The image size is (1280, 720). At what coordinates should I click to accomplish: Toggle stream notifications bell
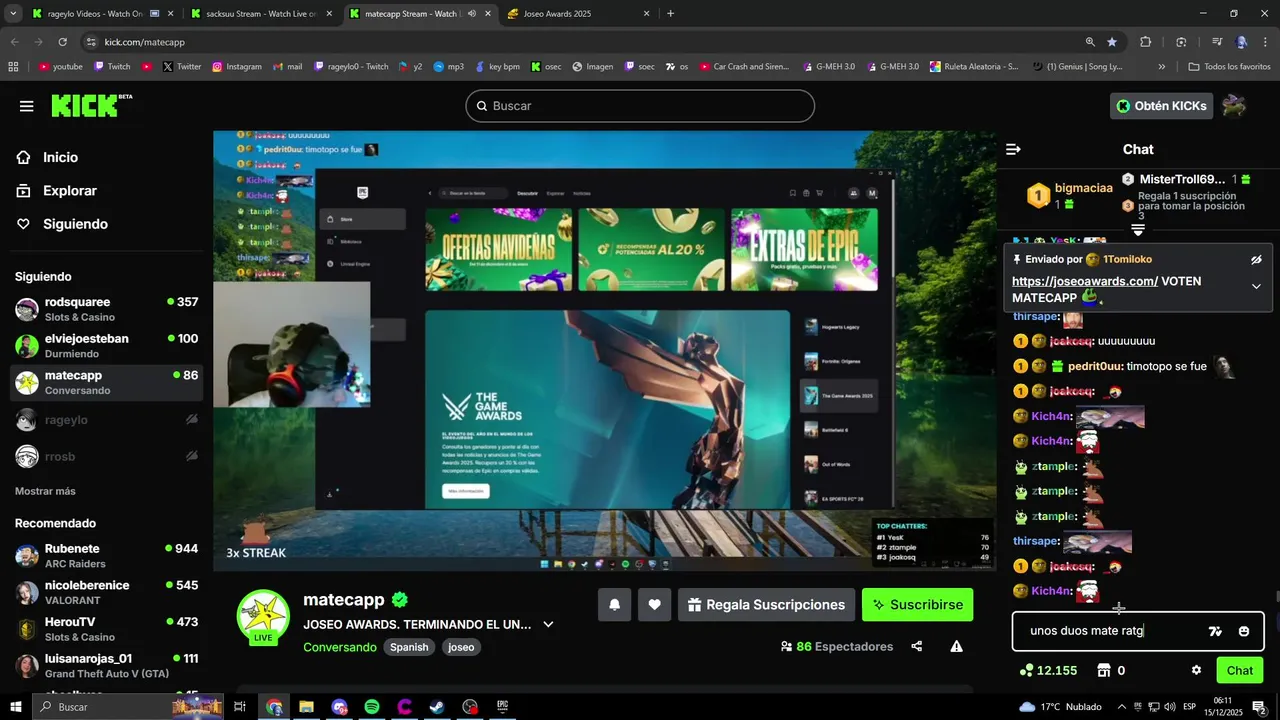[x=614, y=604]
